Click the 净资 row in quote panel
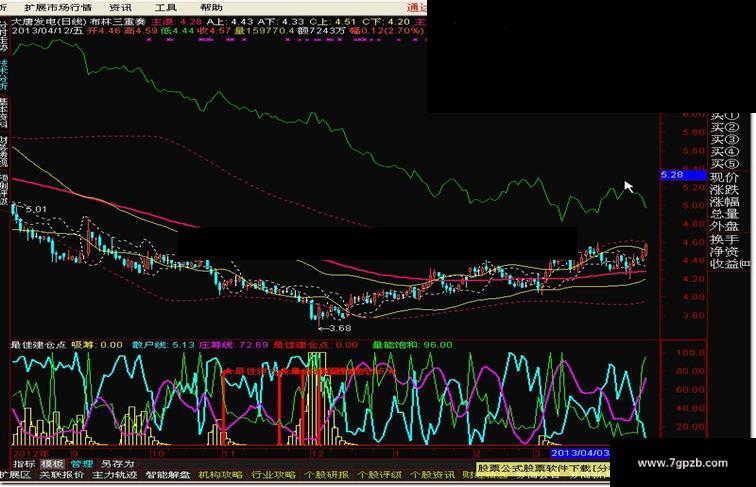This screenshot has height=487, width=756. [725, 251]
